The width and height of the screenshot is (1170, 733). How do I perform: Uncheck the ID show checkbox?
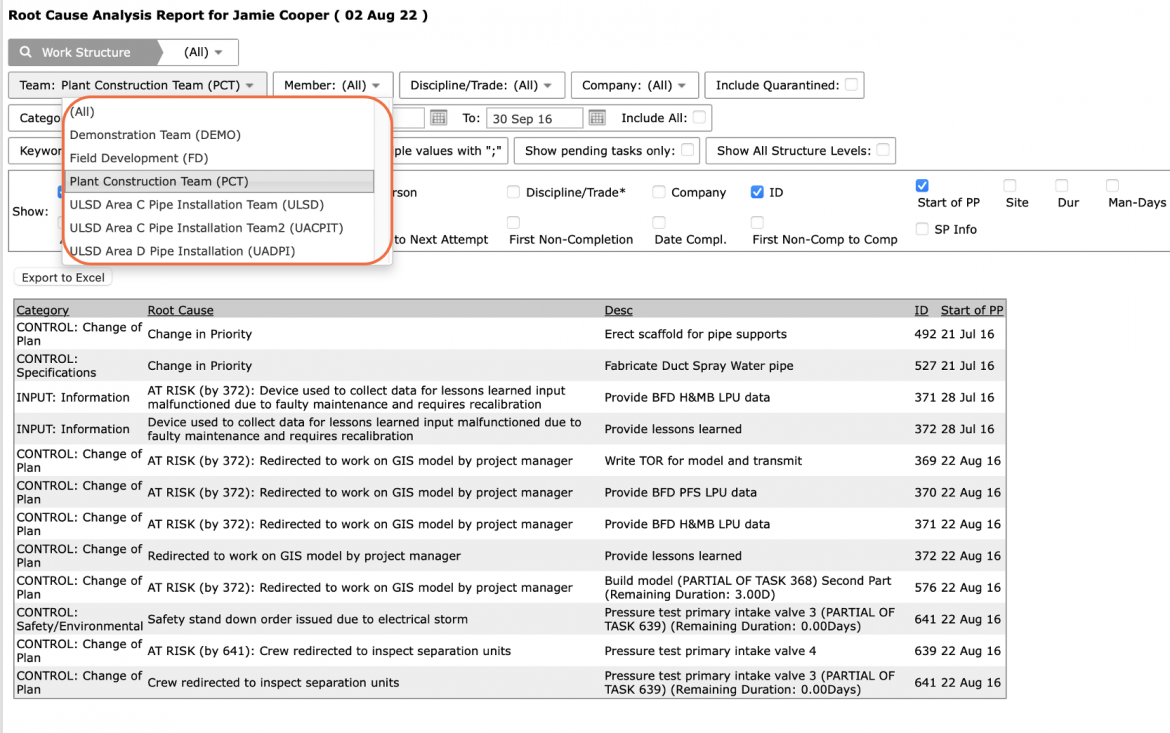(x=757, y=192)
